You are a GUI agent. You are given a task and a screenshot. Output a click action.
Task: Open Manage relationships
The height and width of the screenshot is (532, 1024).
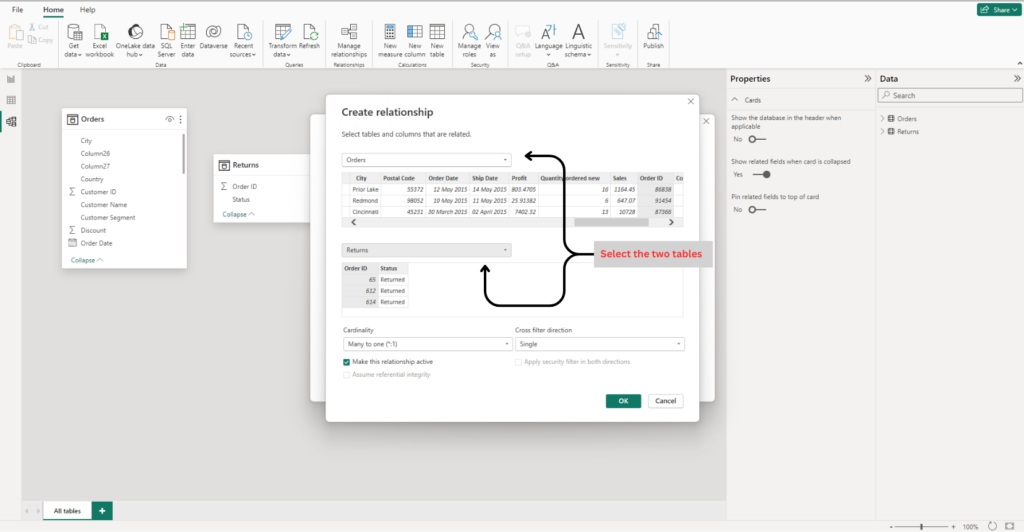[349, 40]
